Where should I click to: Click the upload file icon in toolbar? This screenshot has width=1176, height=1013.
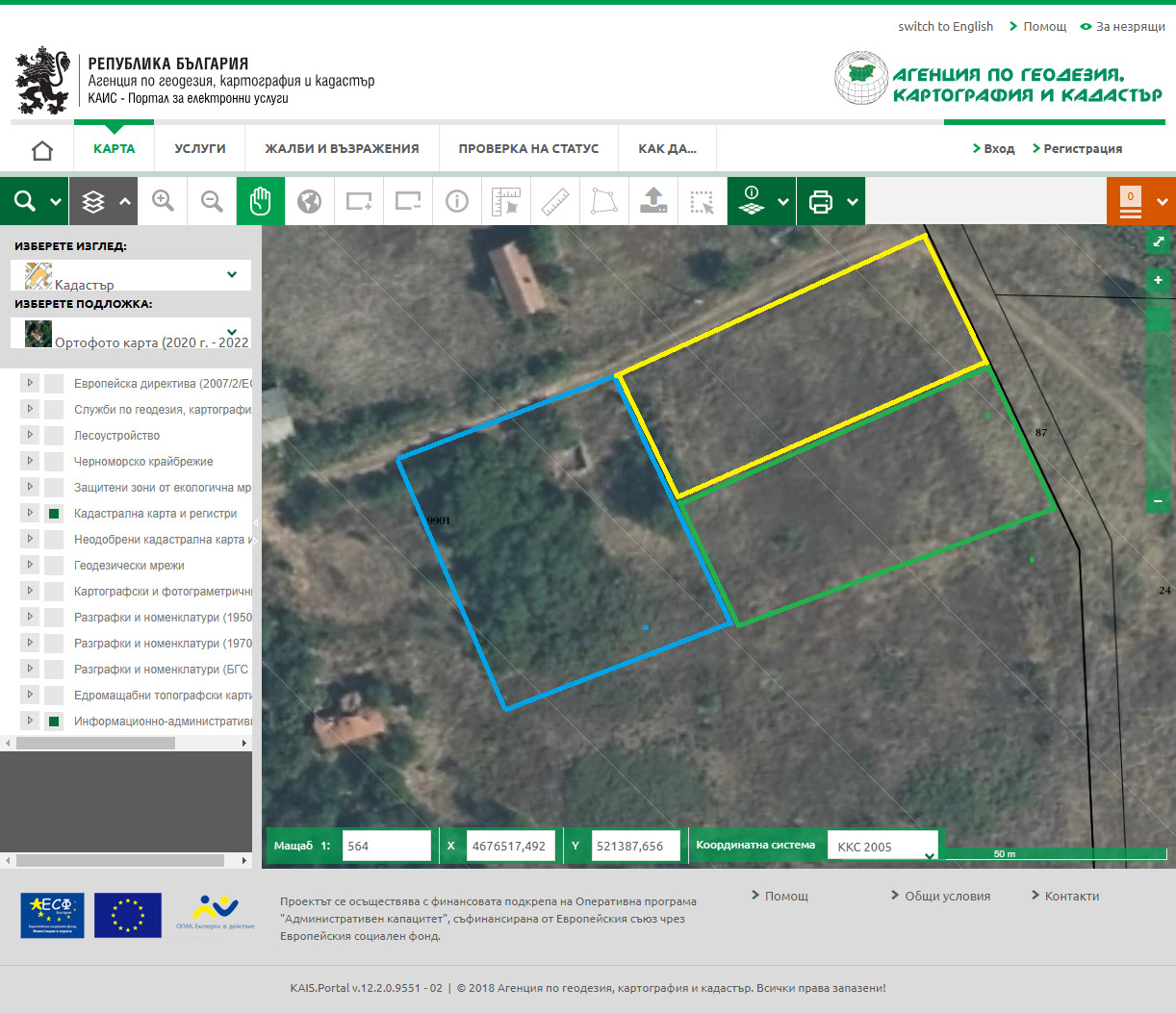pyautogui.click(x=653, y=201)
